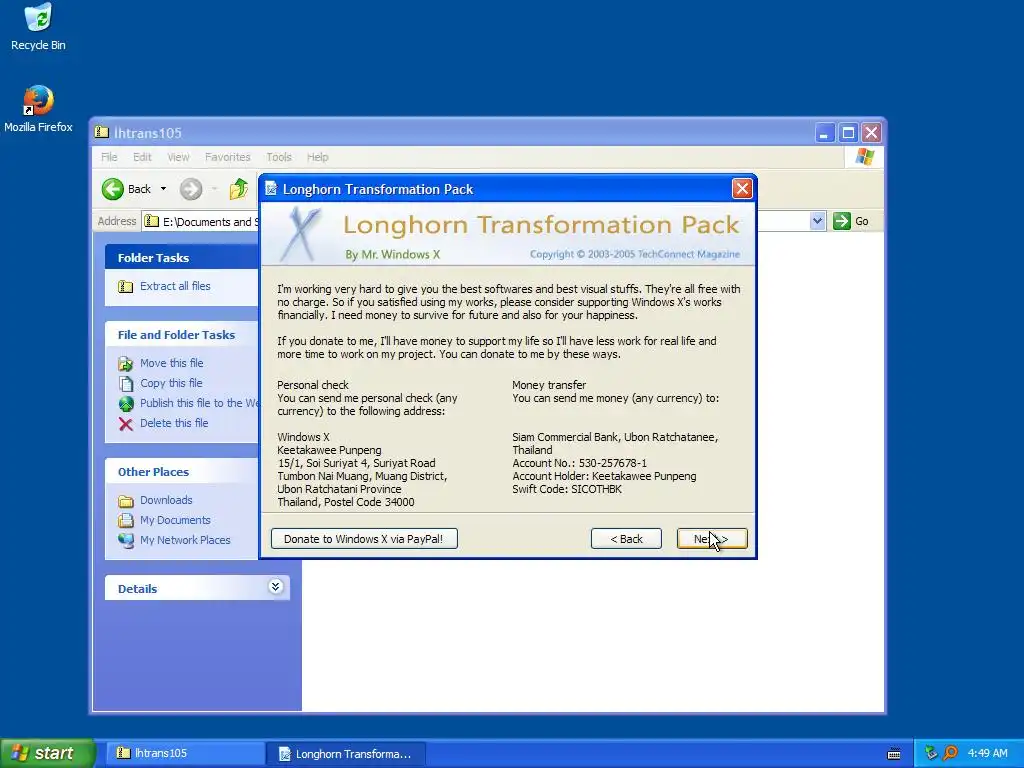
Task: Open the File menu in lhtrans105
Action: [109, 157]
